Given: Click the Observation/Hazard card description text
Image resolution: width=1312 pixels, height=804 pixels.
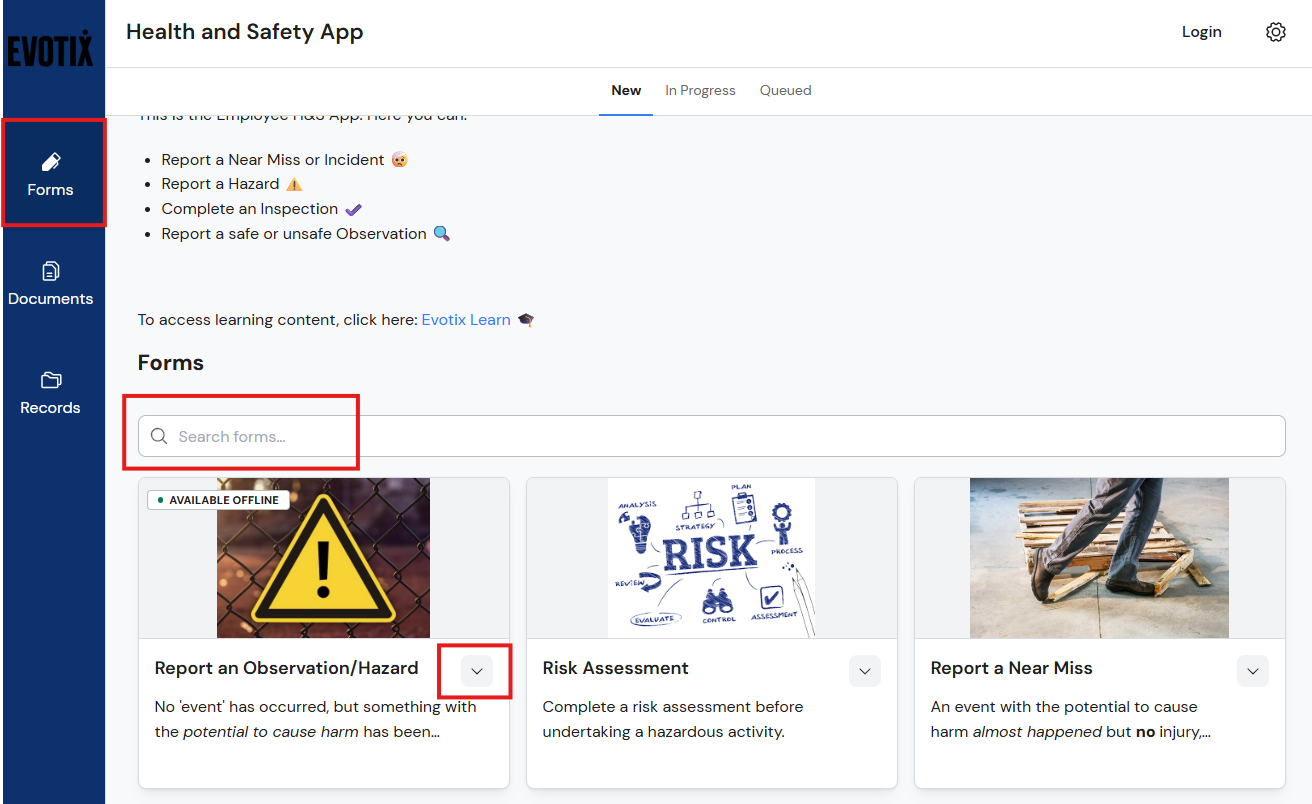Looking at the screenshot, I should pyautogui.click(x=316, y=719).
